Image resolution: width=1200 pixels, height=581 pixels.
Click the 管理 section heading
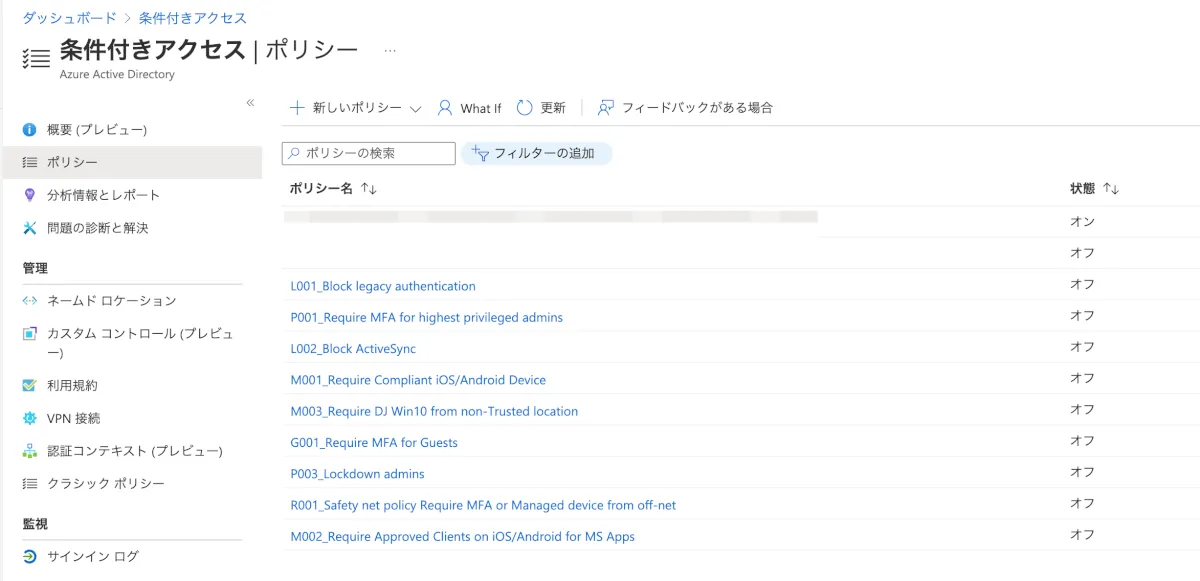(35, 268)
